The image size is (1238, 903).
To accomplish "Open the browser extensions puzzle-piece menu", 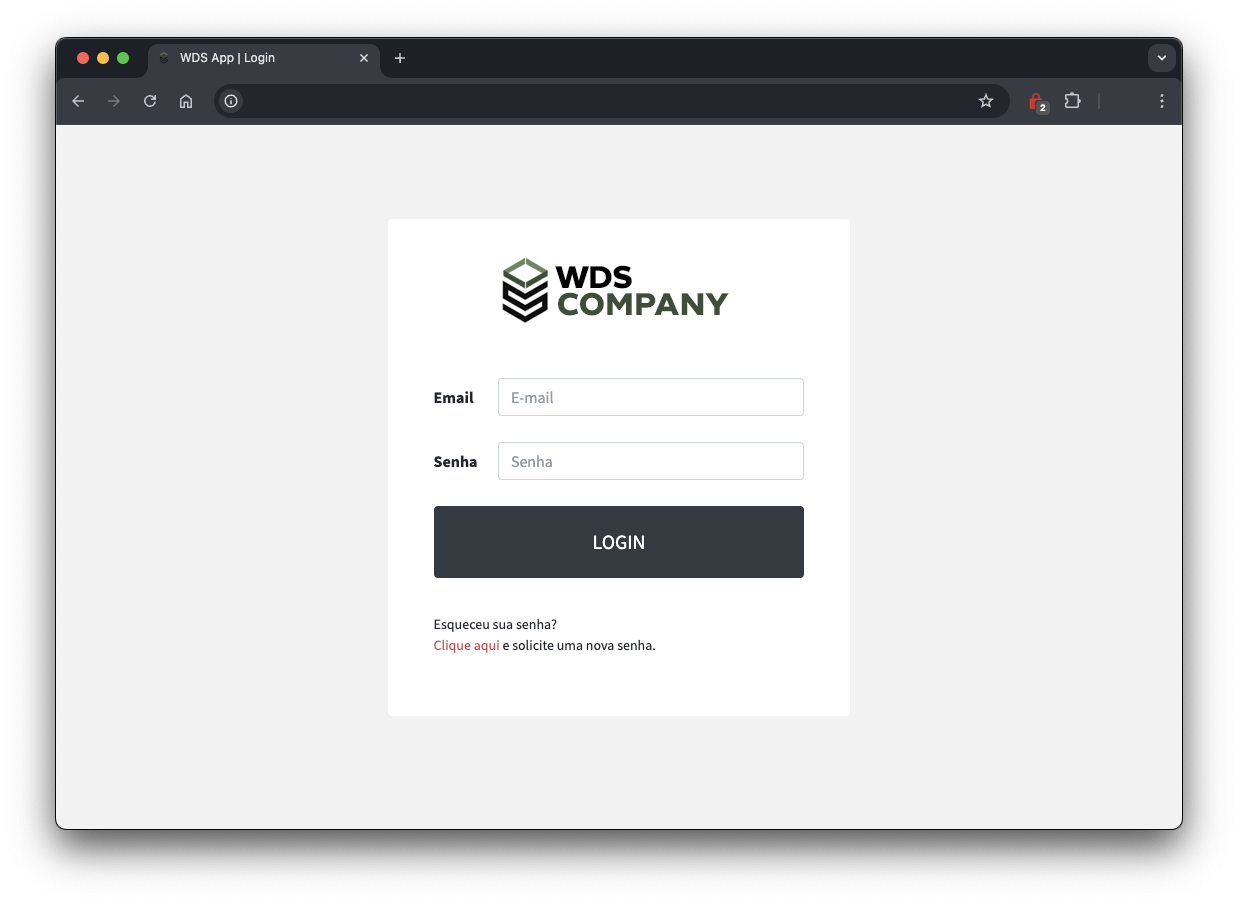I will pyautogui.click(x=1072, y=100).
